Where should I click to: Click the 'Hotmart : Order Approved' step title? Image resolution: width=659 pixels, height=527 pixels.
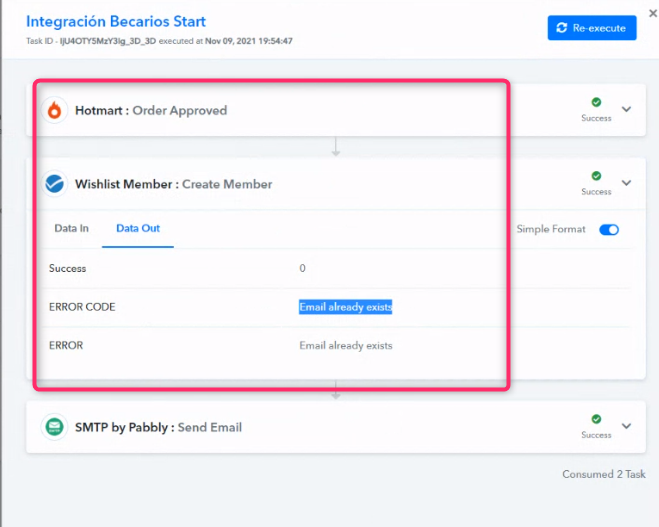(151, 111)
